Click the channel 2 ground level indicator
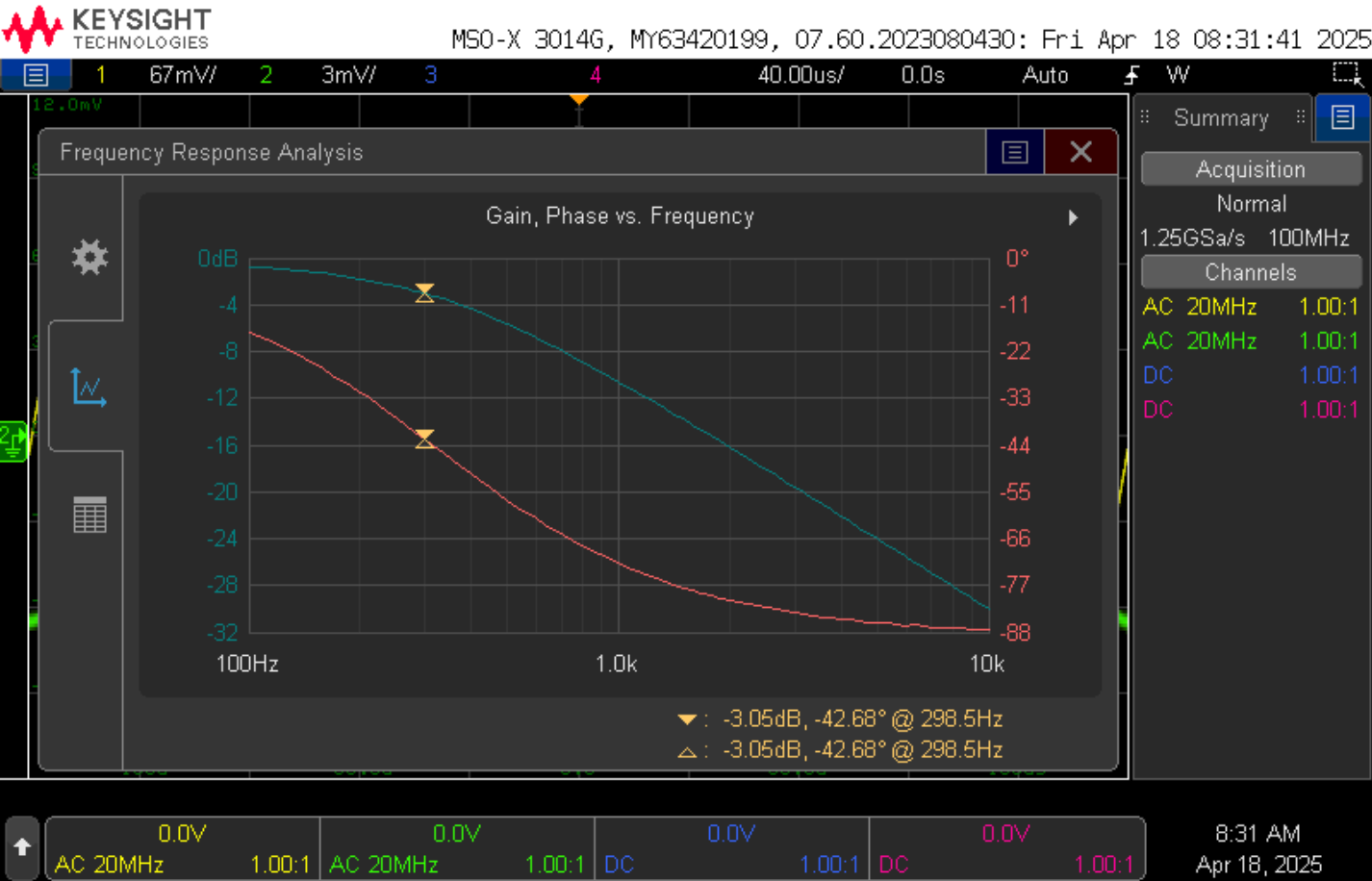1372x881 pixels. [13, 440]
